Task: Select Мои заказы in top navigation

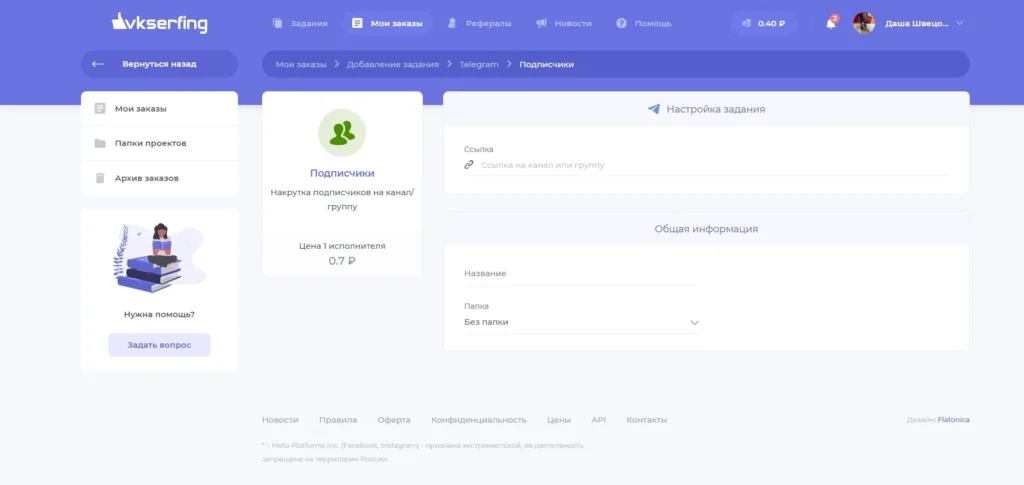Action: click(387, 23)
